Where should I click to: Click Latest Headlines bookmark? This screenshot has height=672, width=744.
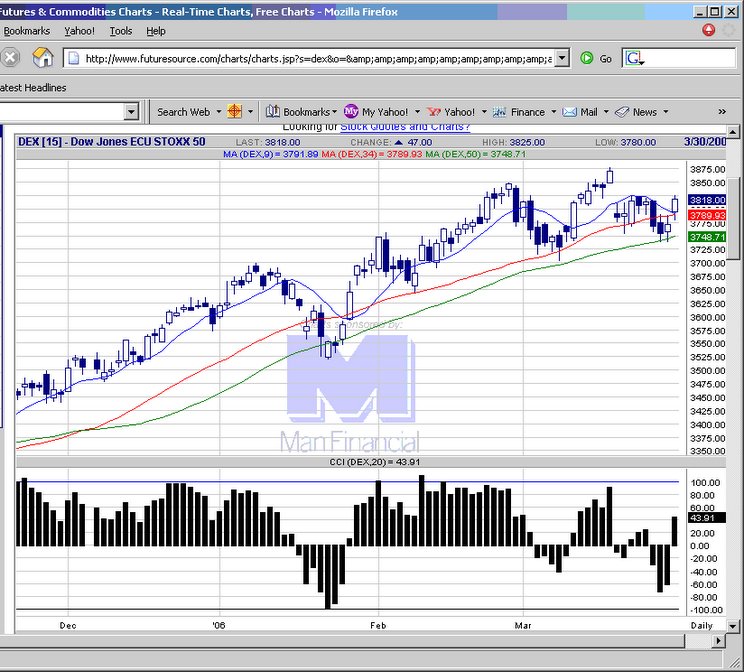pos(33,88)
